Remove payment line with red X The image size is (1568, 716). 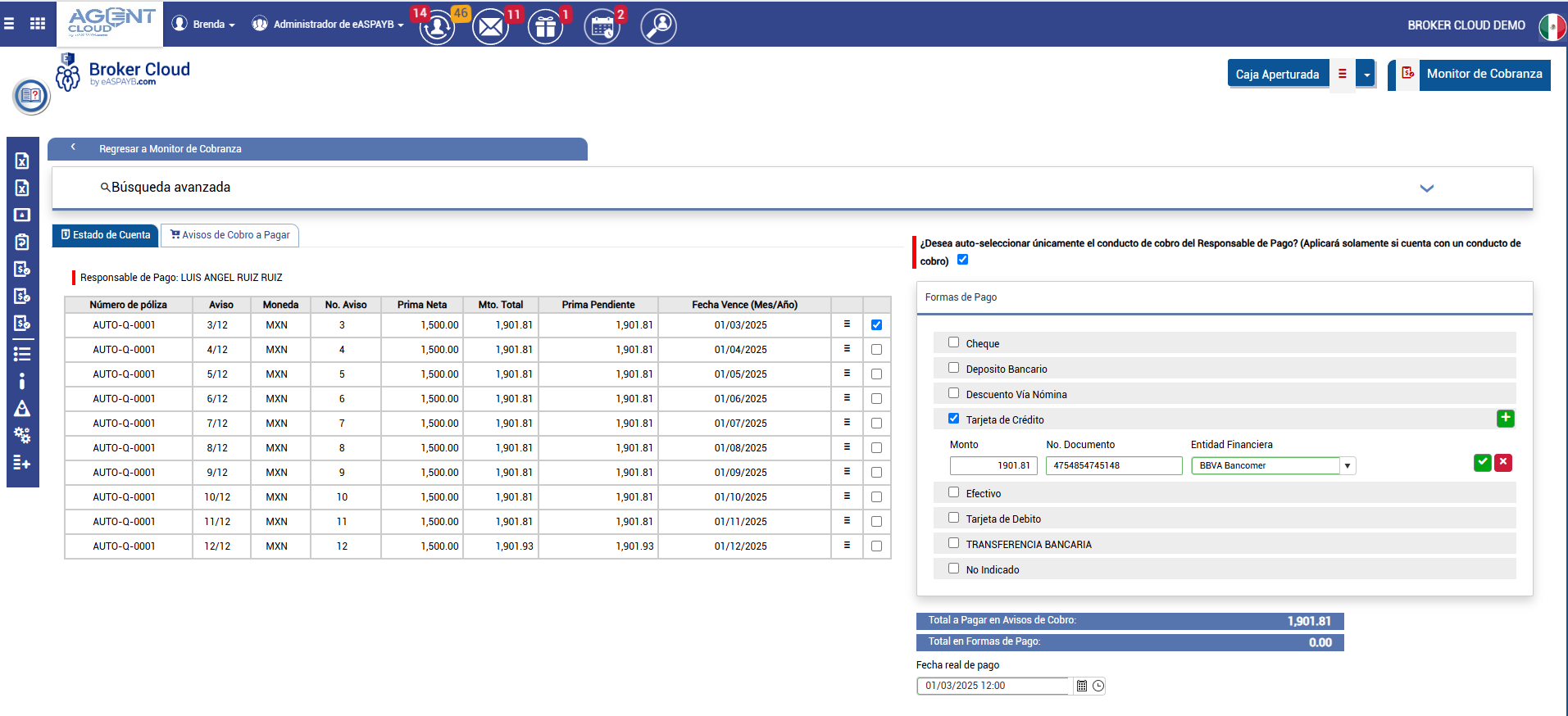pyautogui.click(x=1503, y=463)
